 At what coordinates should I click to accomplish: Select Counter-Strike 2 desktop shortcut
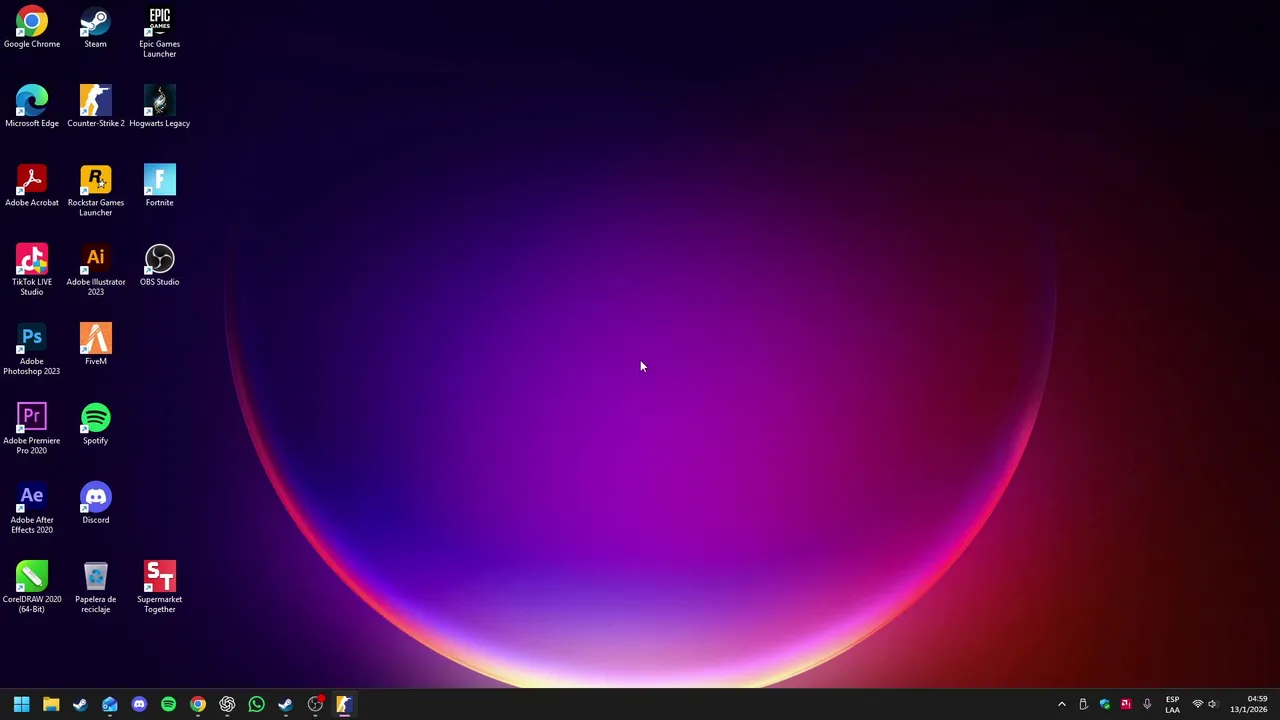coord(95,107)
